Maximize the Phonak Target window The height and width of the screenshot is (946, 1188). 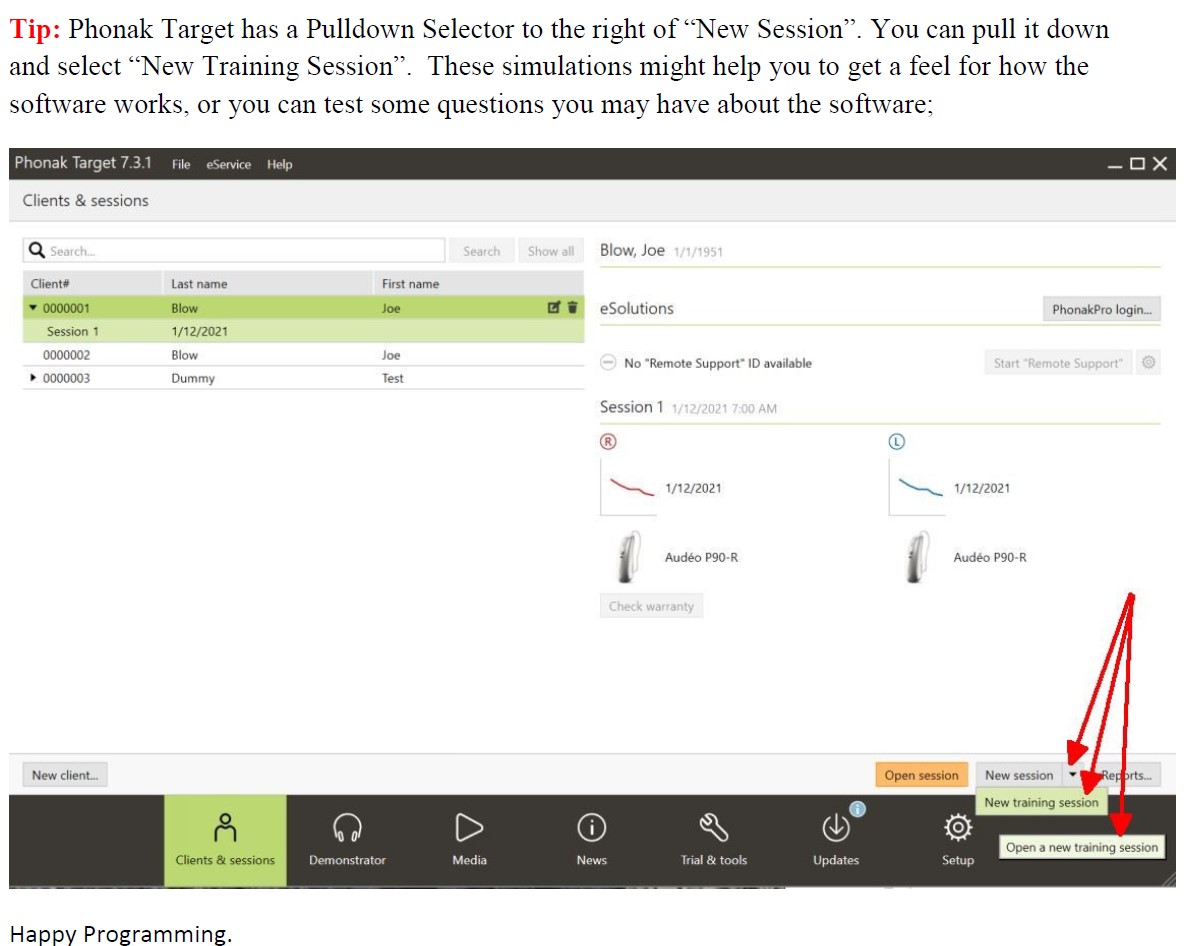tap(1137, 164)
